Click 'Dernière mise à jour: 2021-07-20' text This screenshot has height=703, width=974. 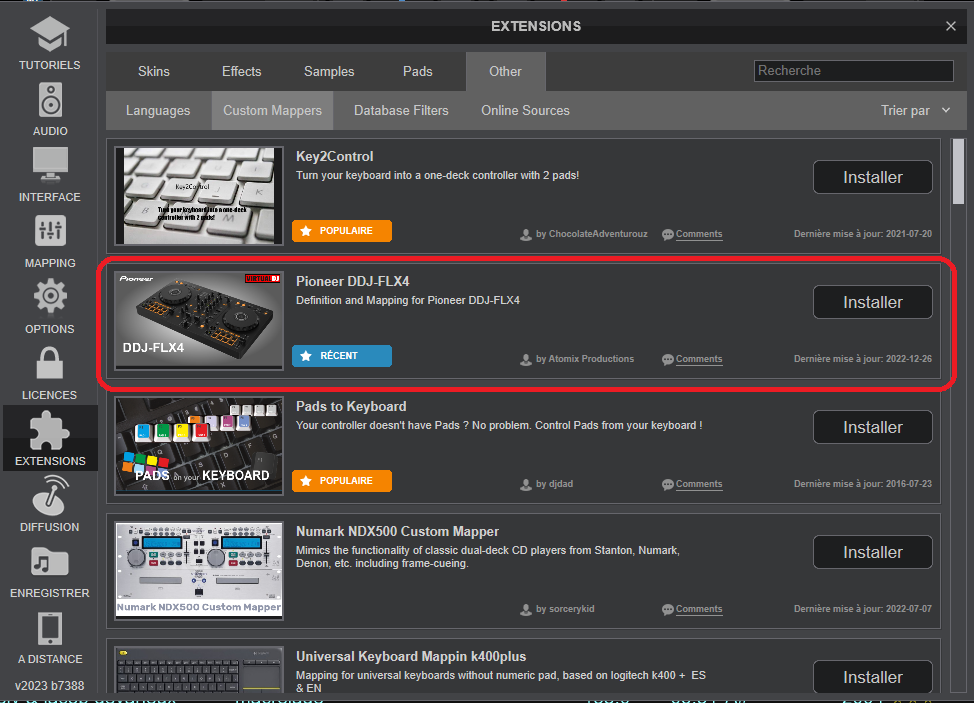(x=862, y=234)
